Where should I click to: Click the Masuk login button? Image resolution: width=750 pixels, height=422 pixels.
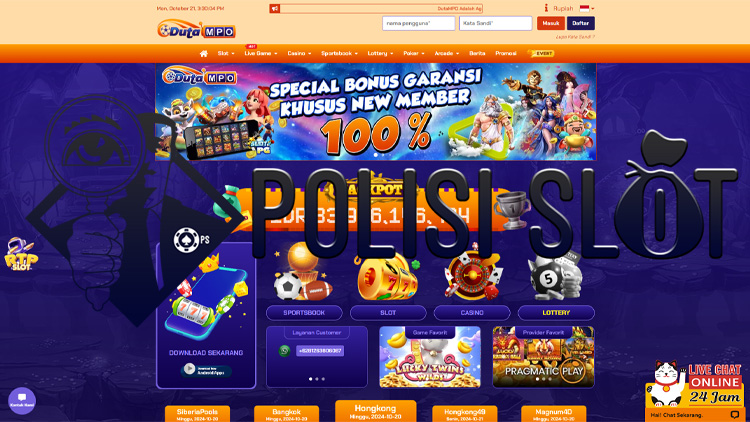click(x=551, y=23)
